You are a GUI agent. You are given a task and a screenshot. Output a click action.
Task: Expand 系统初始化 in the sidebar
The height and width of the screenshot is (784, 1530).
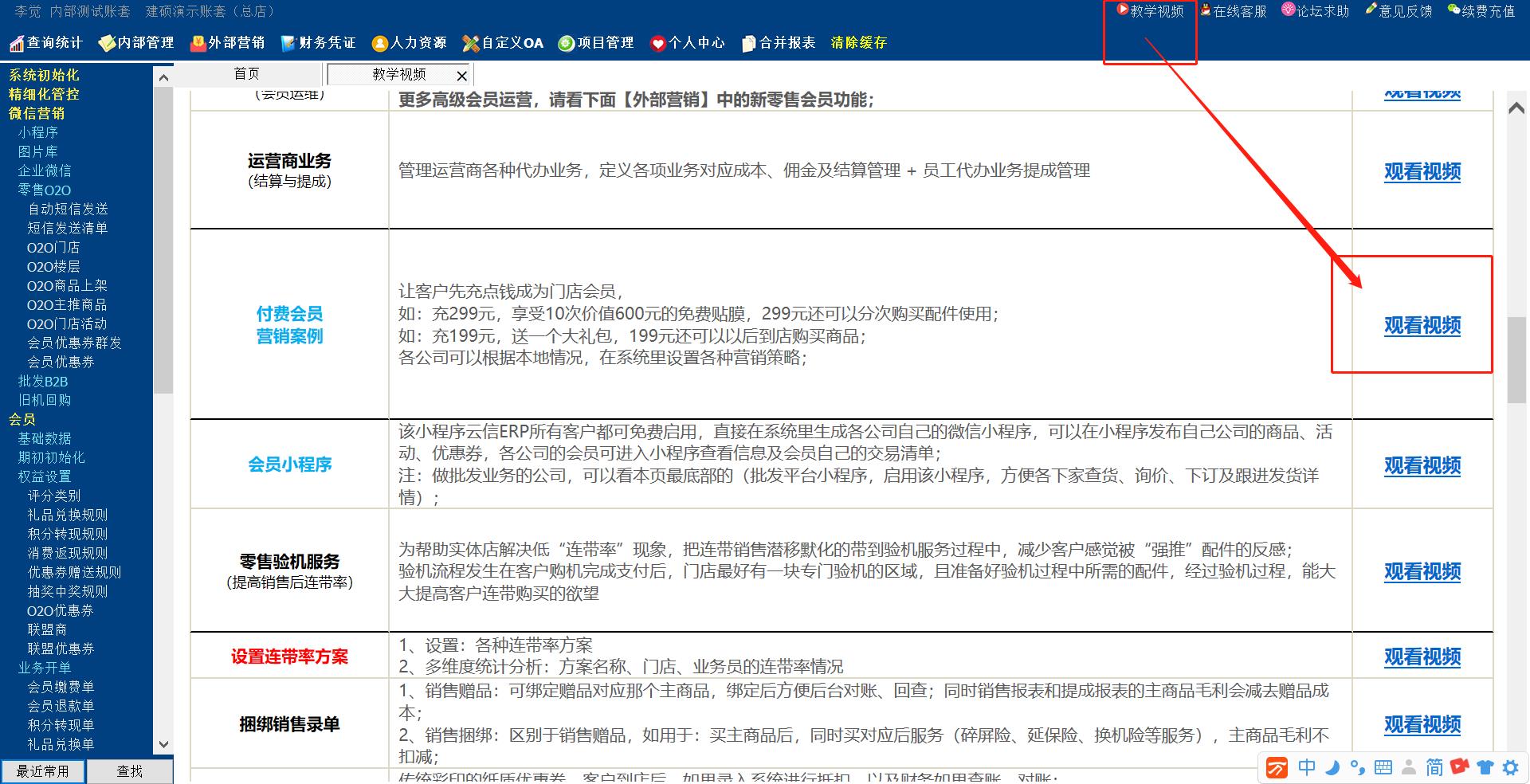pyautogui.click(x=44, y=75)
